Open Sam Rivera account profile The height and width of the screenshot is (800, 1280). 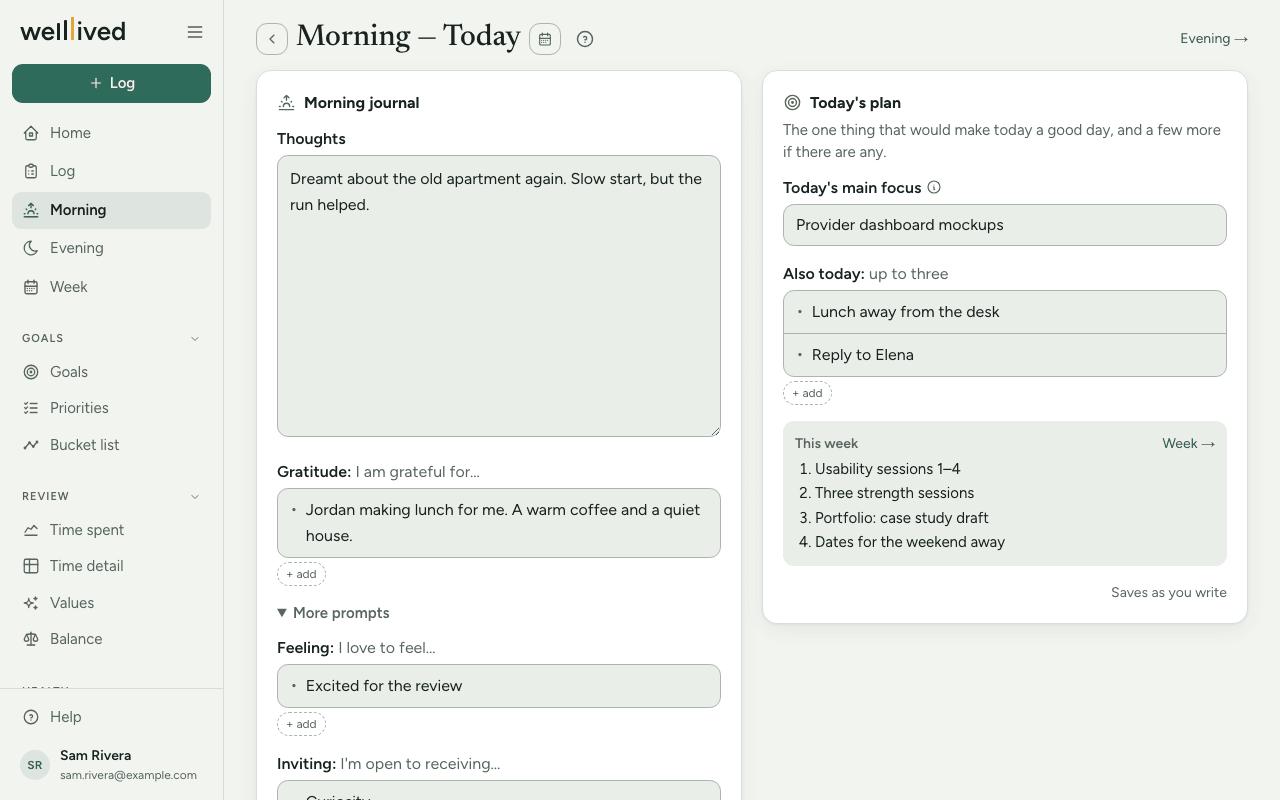click(111, 765)
